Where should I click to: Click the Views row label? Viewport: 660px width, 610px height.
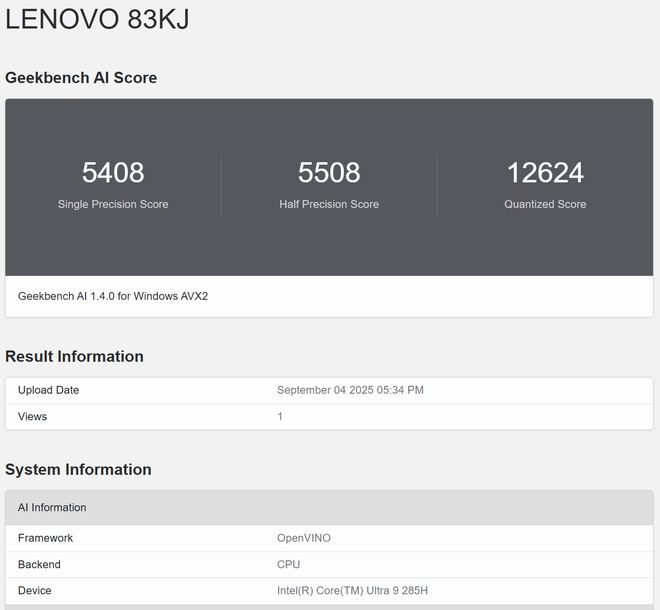point(33,416)
